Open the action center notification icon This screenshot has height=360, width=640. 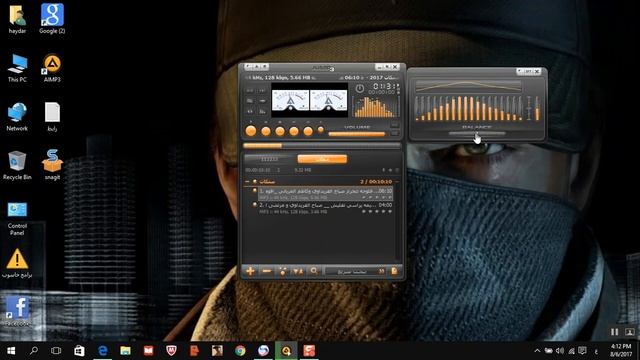pyautogui.click(x=582, y=351)
